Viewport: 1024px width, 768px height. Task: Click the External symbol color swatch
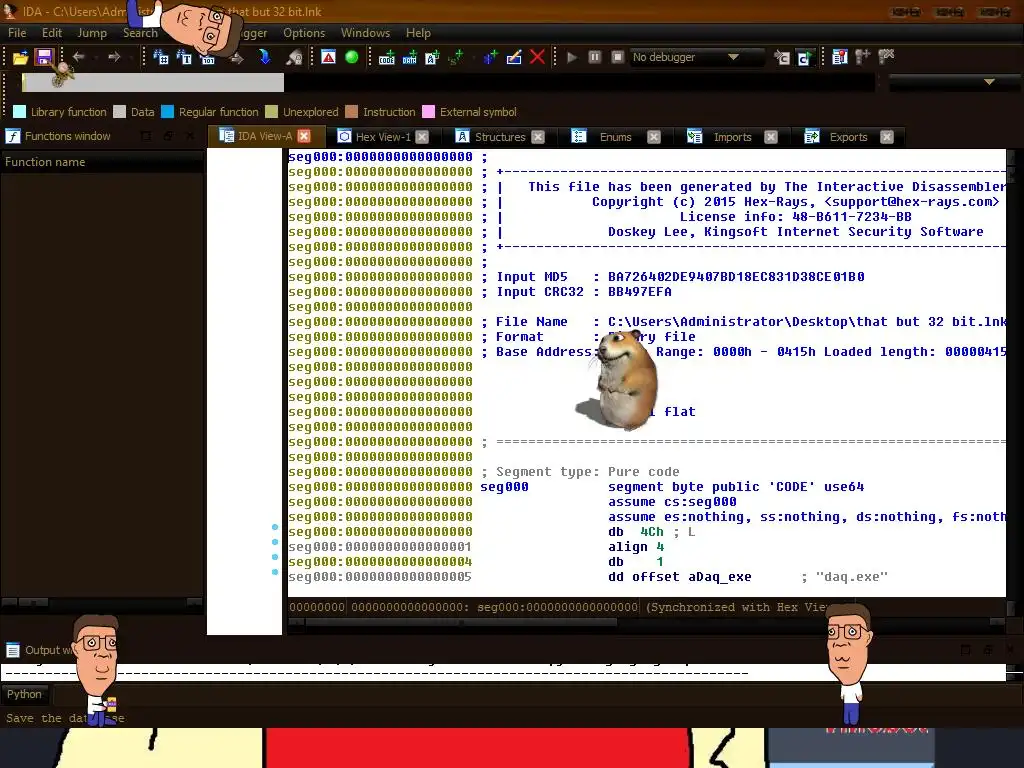pos(428,112)
